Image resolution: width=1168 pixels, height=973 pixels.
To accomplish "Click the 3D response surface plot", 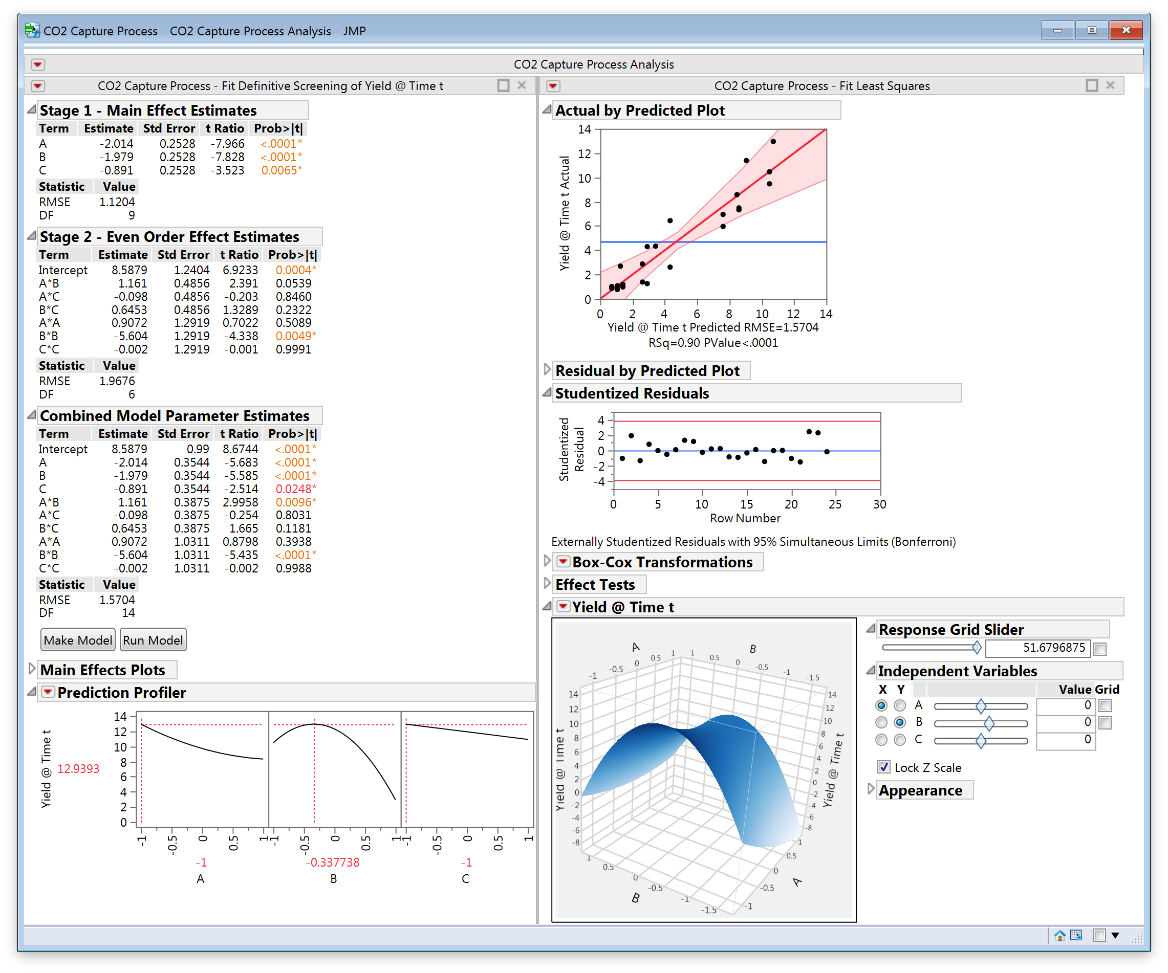I will 704,770.
